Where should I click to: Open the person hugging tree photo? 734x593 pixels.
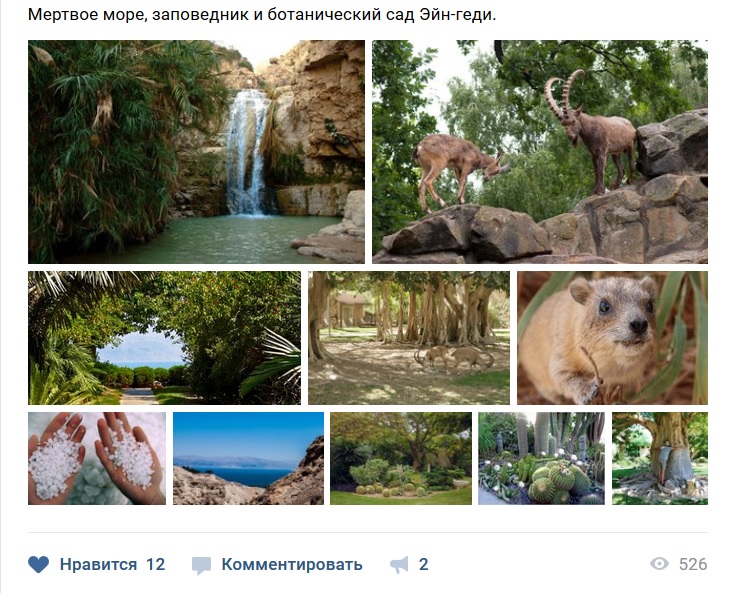tap(660, 458)
